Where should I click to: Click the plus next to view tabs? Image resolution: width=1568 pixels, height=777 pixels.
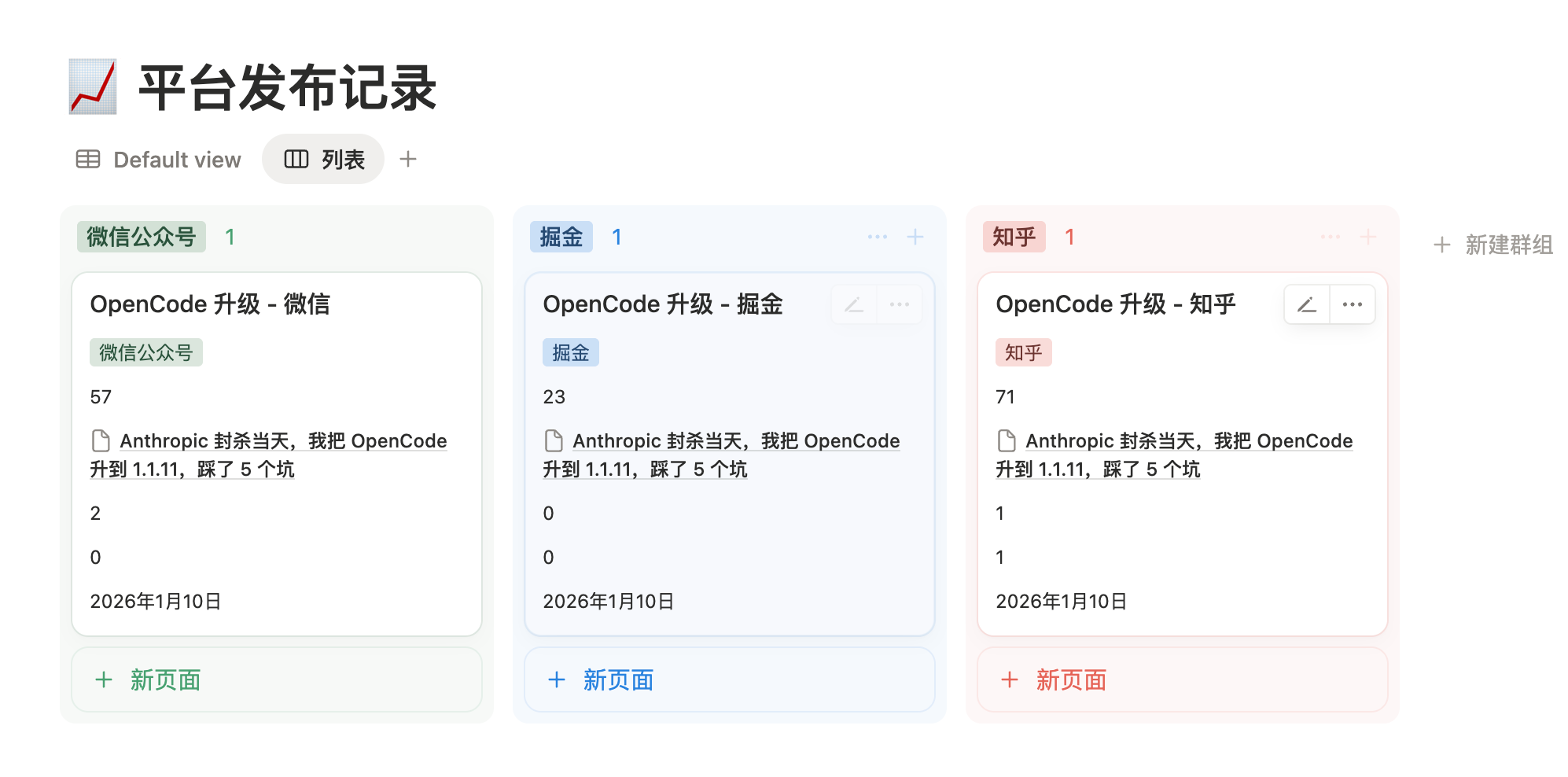point(408,159)
